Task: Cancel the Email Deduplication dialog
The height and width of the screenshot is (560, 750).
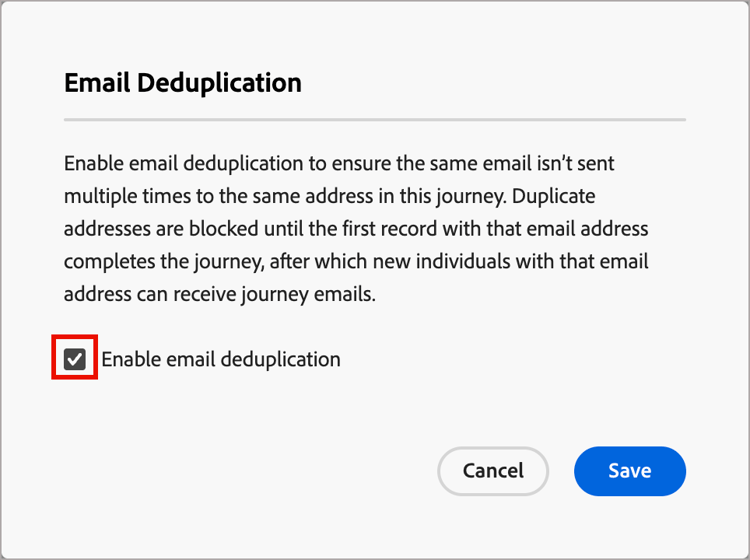Action: point(493,471)
